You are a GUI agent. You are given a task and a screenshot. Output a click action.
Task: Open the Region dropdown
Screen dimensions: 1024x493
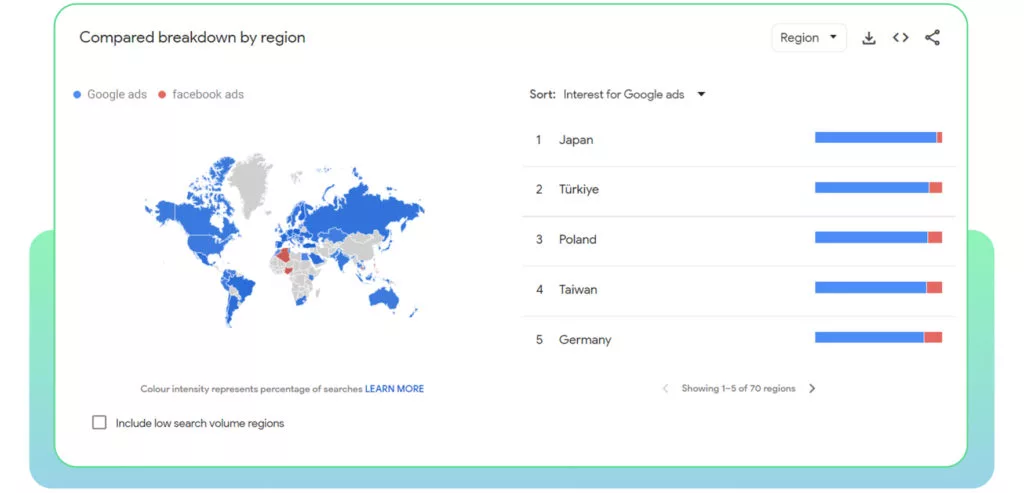click(x=808, y=38)
